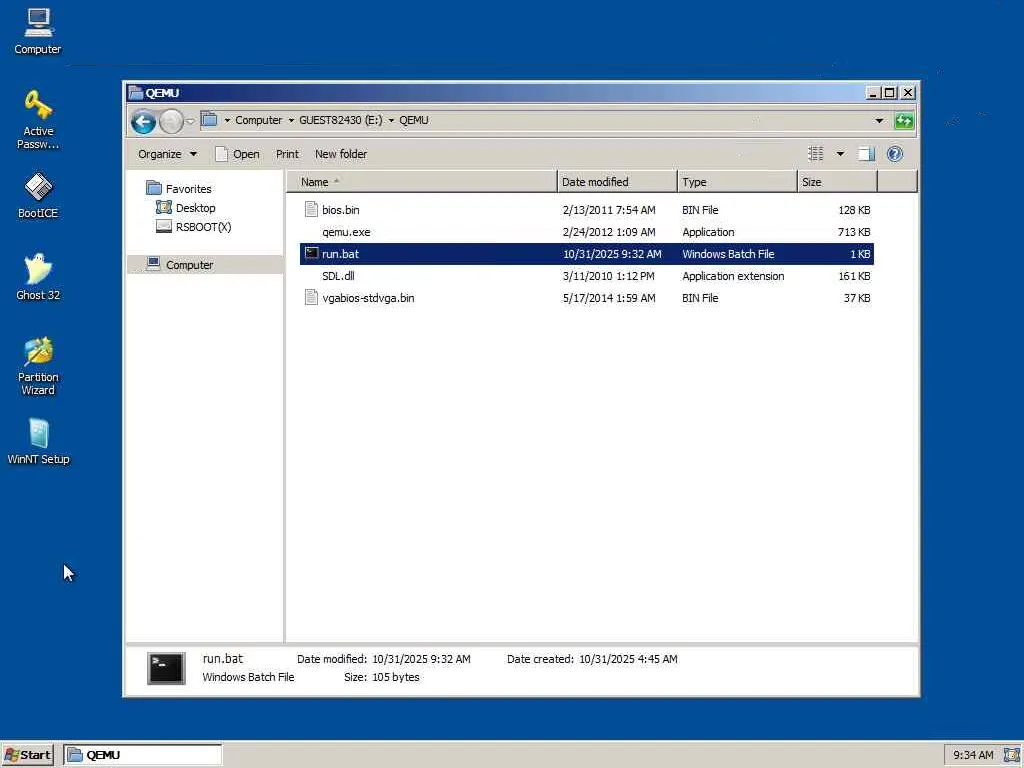The height and width of the screenshot is (768, 1024).
Task: Select Desktop under Favorites
Action: tap(185, 208)
